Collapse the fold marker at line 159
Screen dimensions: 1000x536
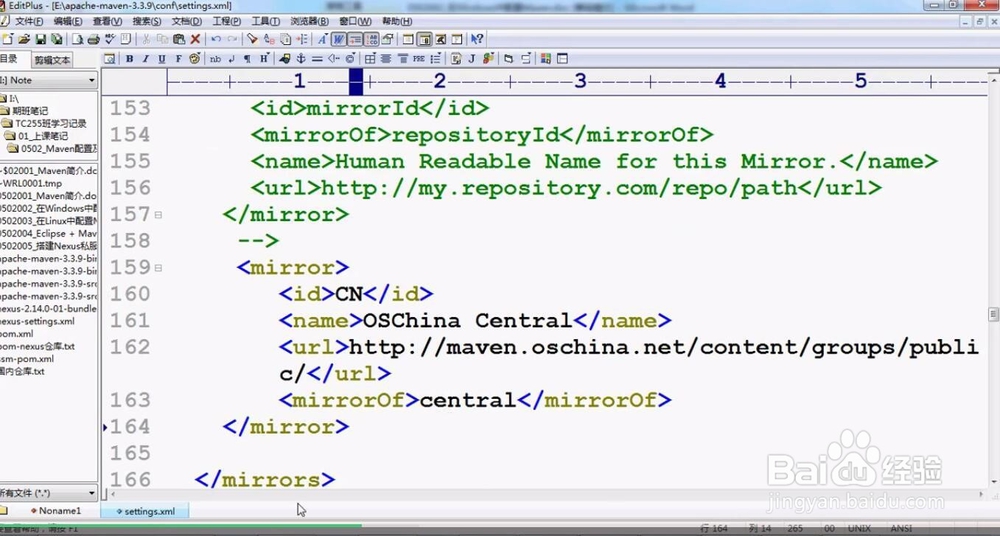click(158, 268)
